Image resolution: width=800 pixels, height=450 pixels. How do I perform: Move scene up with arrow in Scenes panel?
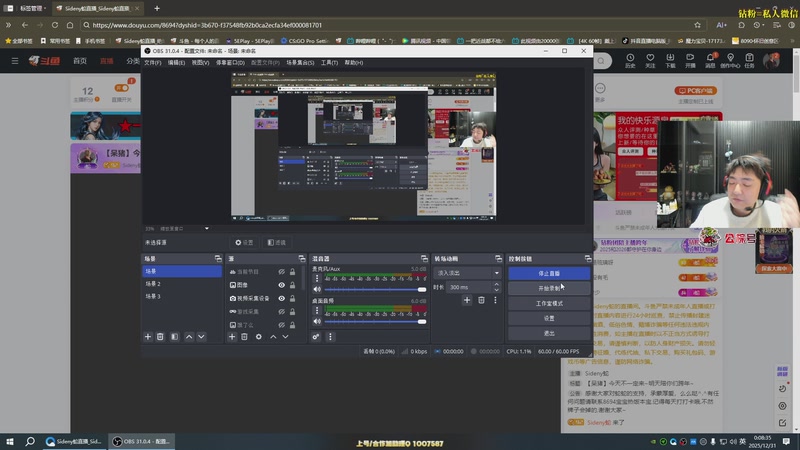pyautogui.click(x=189, y=337)
